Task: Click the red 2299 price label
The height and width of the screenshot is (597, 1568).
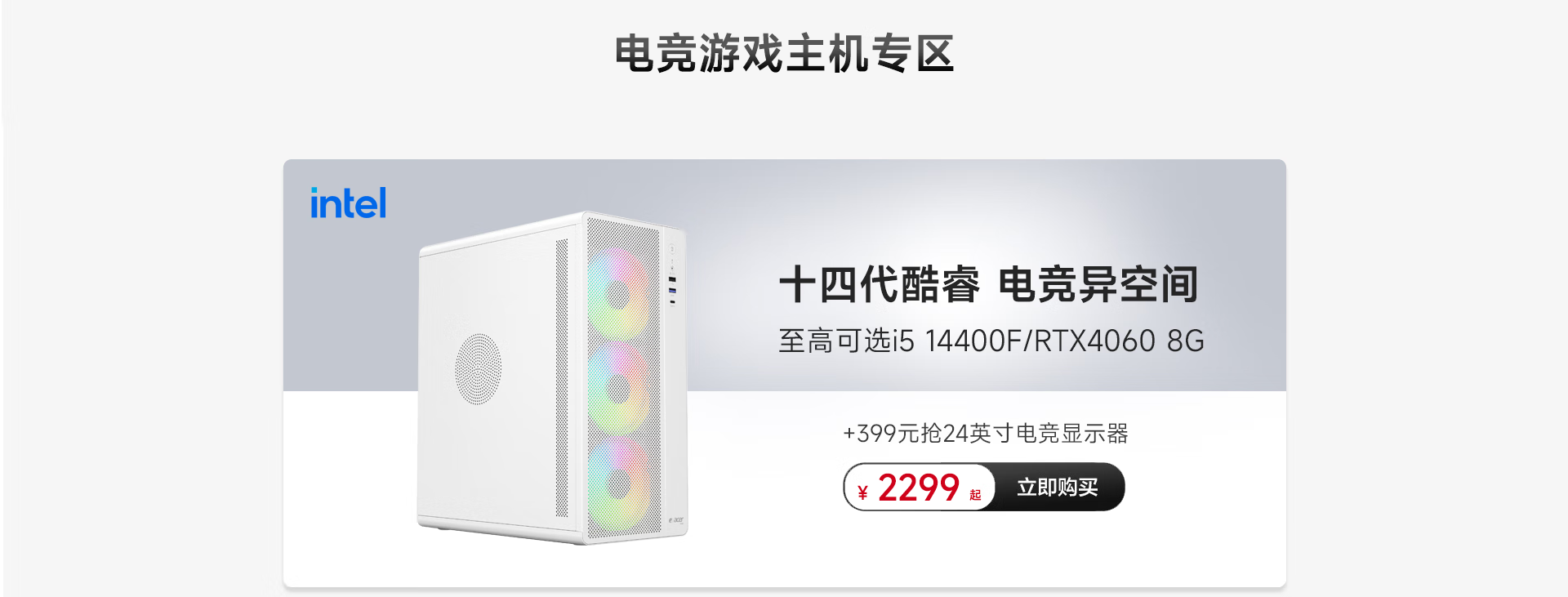Action: [x=919, y=488]
